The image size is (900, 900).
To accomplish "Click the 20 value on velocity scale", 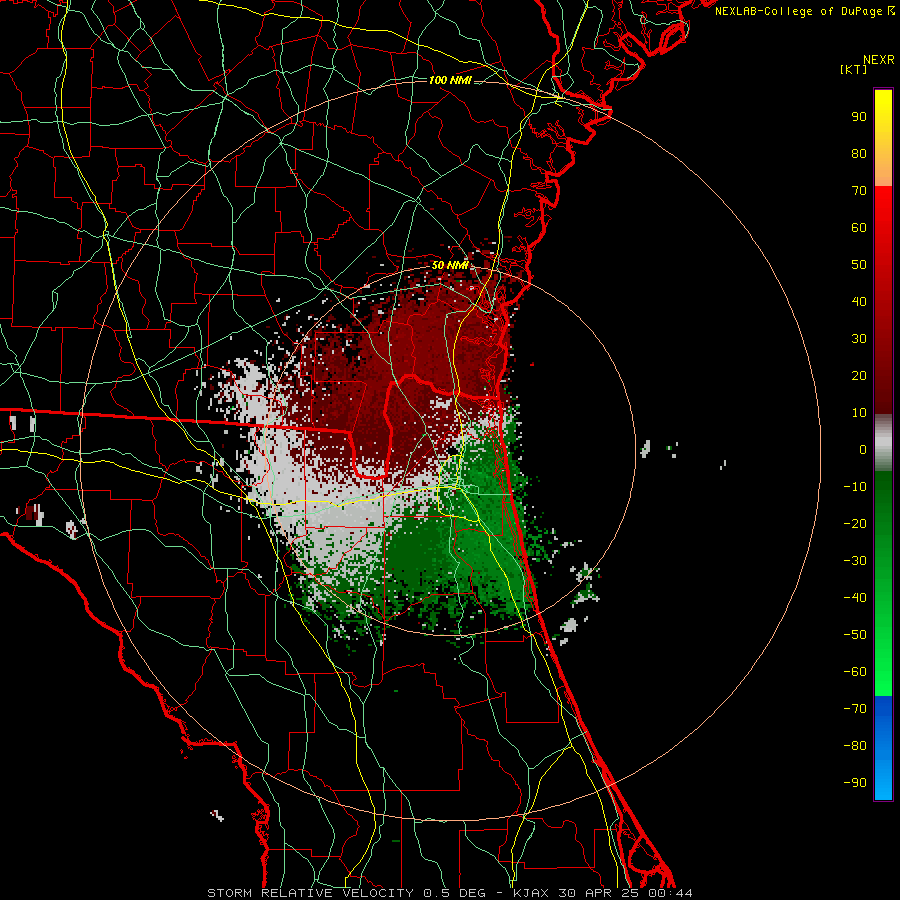I will tap(859, 375).
